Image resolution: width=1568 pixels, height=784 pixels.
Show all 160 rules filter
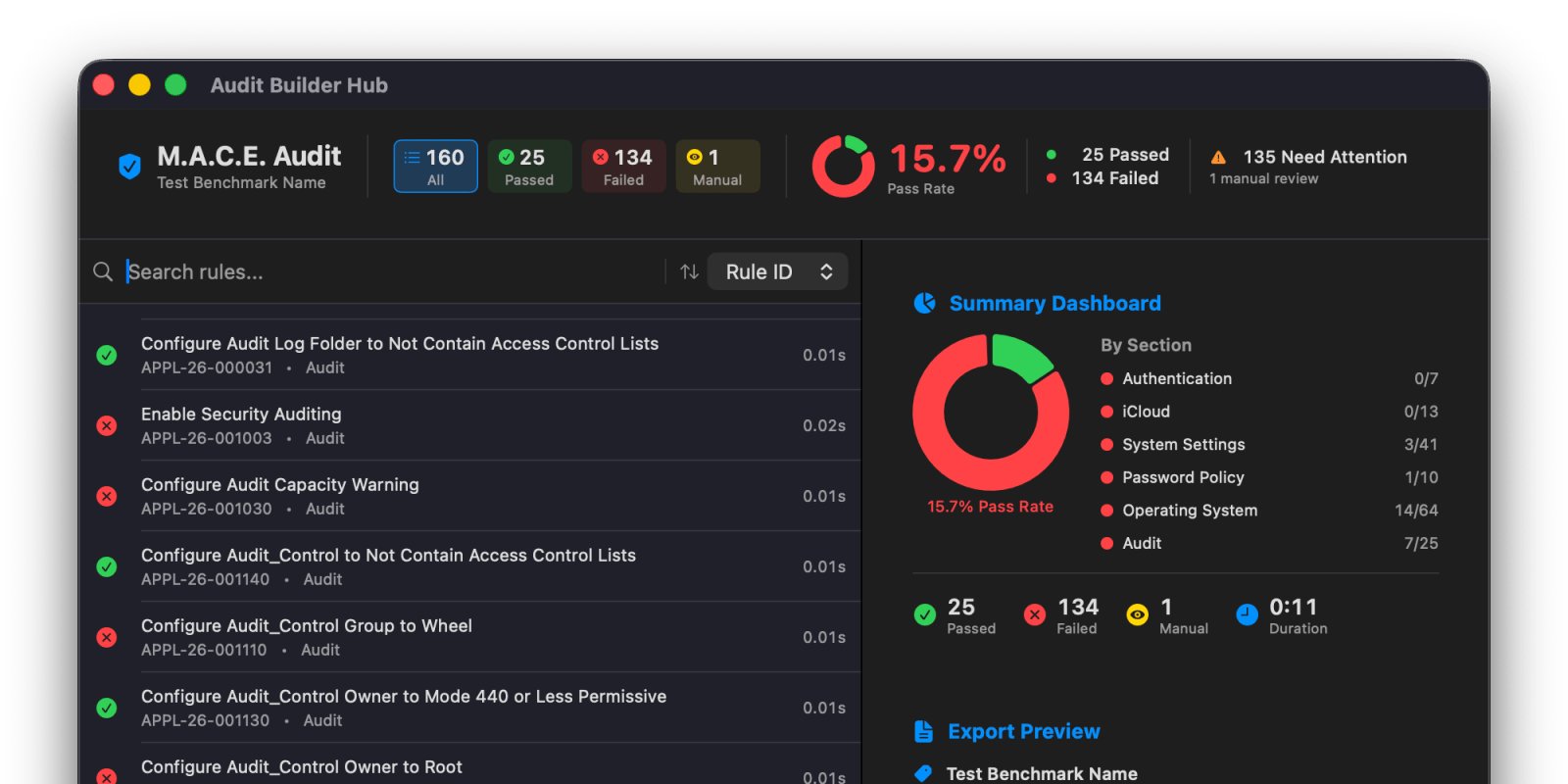coord(435,167)
